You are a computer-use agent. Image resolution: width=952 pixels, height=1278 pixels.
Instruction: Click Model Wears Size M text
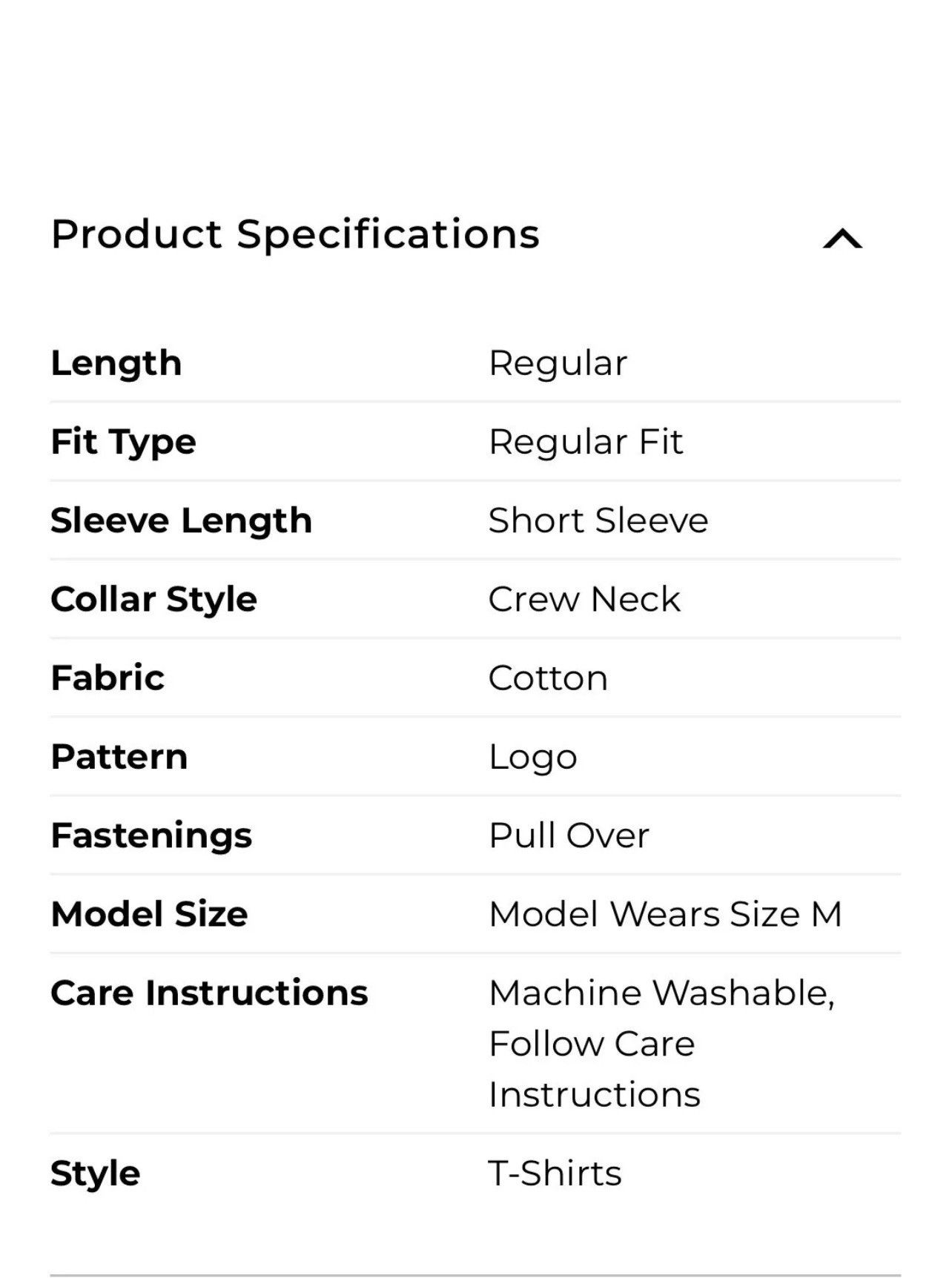[665, 914]
